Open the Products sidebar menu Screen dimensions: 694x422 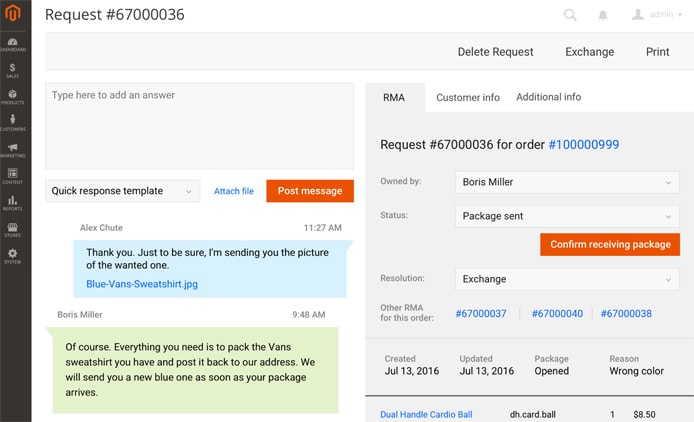(x=12, y=97)
